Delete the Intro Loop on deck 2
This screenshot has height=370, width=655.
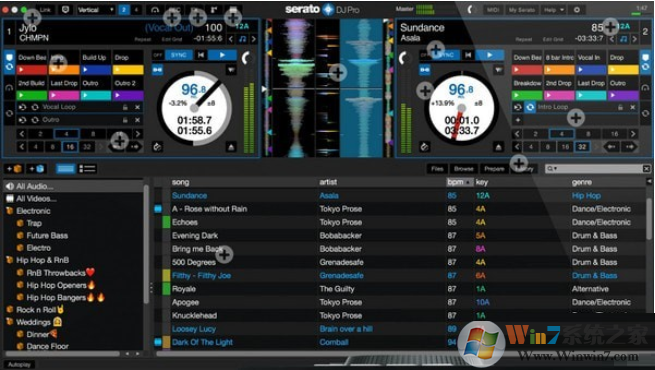tap(632, 107)
